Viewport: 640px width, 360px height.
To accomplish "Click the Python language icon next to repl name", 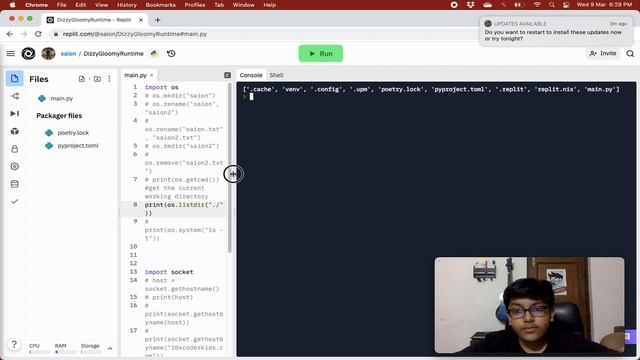I will 154,53.
